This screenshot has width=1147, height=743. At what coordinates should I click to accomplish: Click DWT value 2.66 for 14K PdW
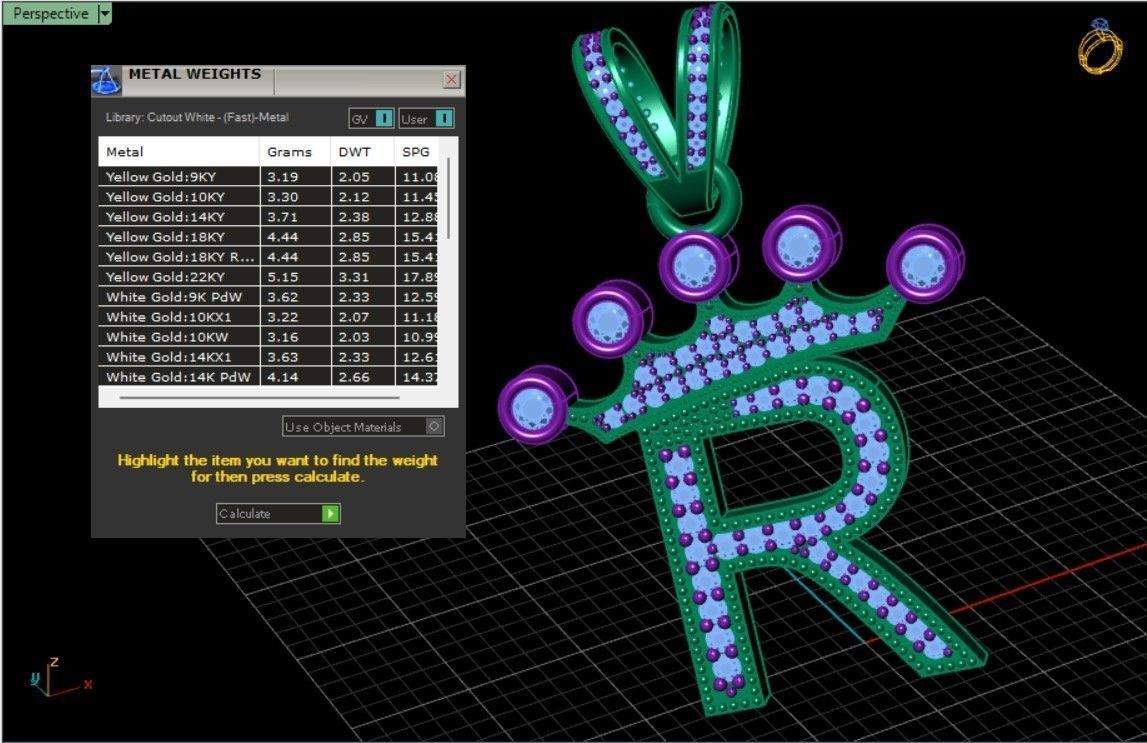pos(353,377)
